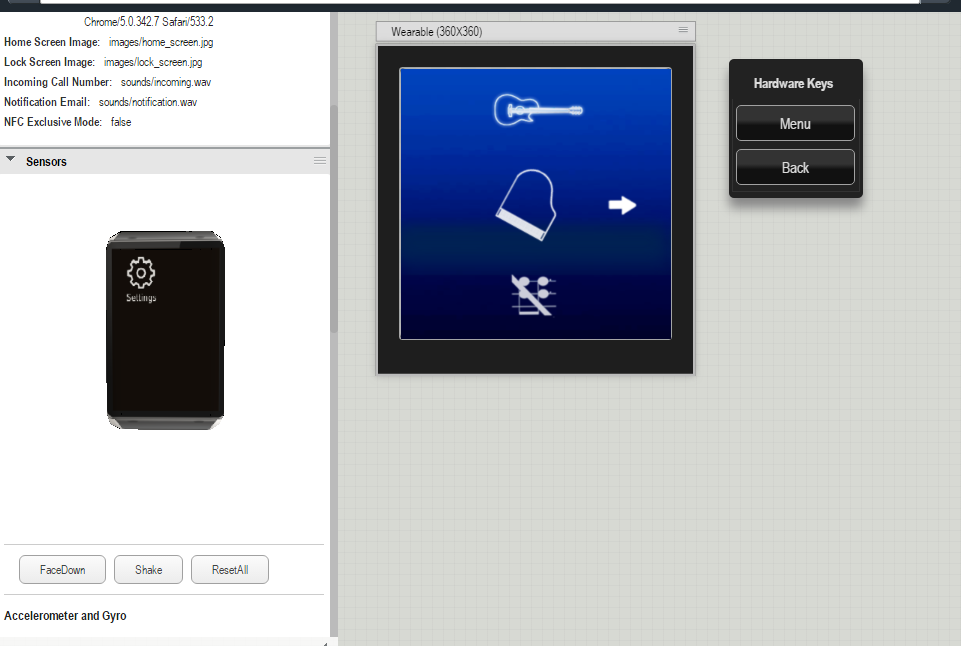Viewport: 961px width, 646px height.
Task: Click the FaceDown button
Action: pyautogui.click(x=62, y=570)
